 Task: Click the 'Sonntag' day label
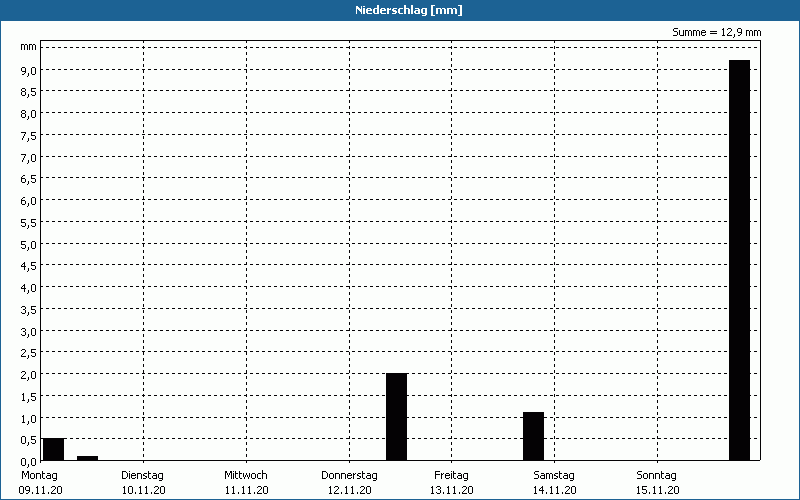[657, 475]
